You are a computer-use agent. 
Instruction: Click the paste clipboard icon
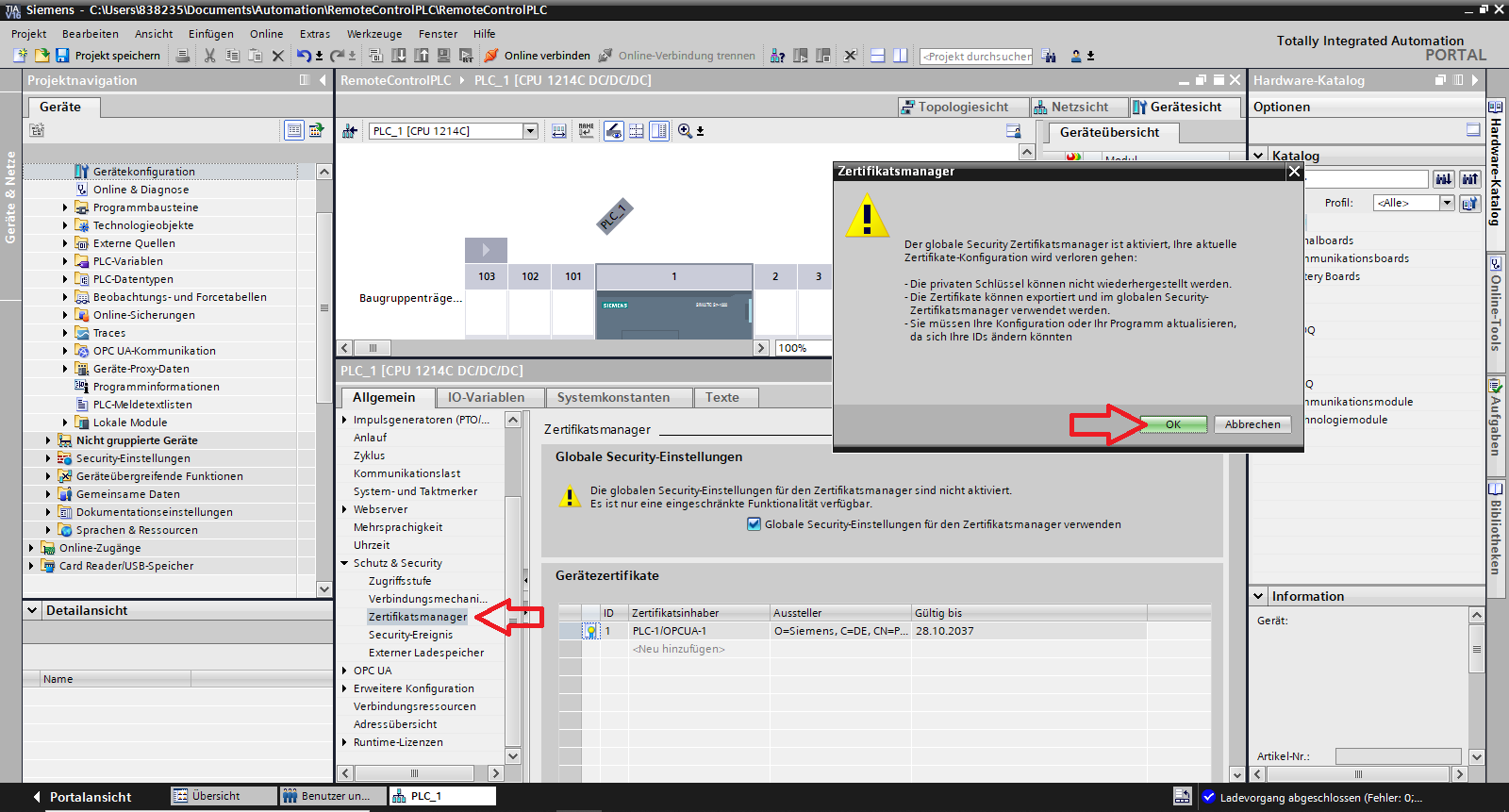255,56
